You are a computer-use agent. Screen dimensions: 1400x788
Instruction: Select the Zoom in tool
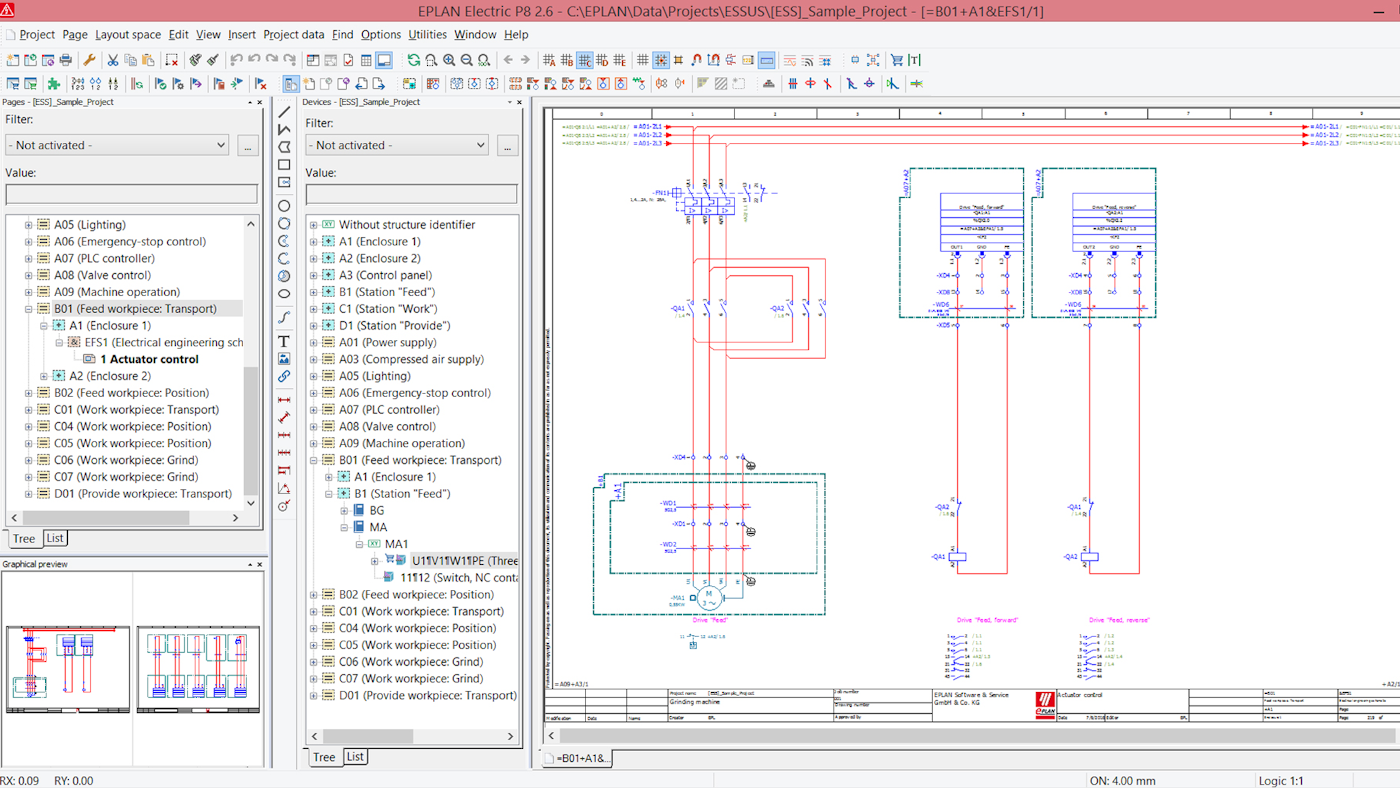(448, 59)
